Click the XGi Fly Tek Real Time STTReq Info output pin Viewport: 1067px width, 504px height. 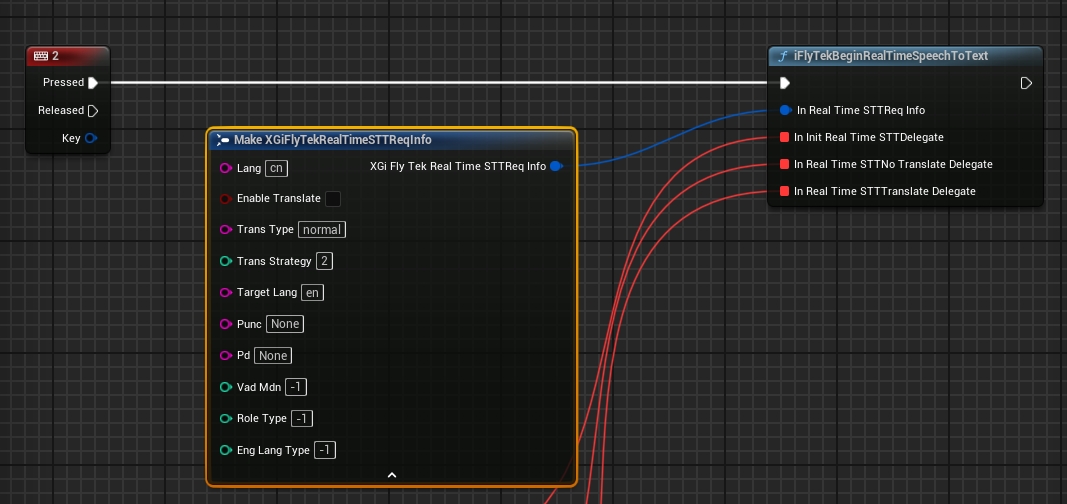[556, 166]
